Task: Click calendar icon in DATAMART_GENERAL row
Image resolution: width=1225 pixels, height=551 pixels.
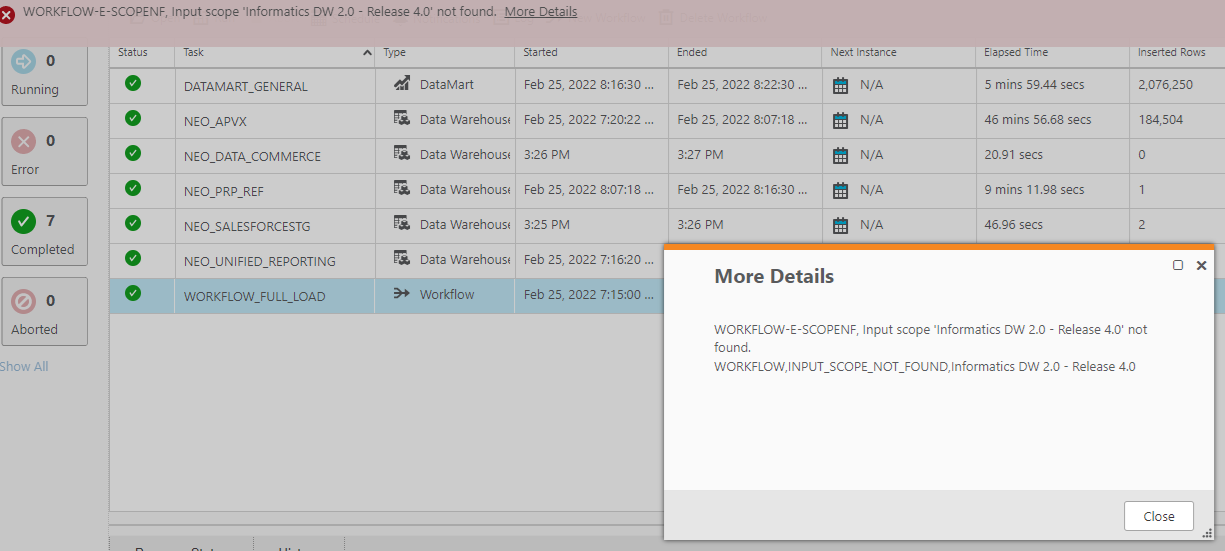Action: pyautogui.click(x=841, y=85)
